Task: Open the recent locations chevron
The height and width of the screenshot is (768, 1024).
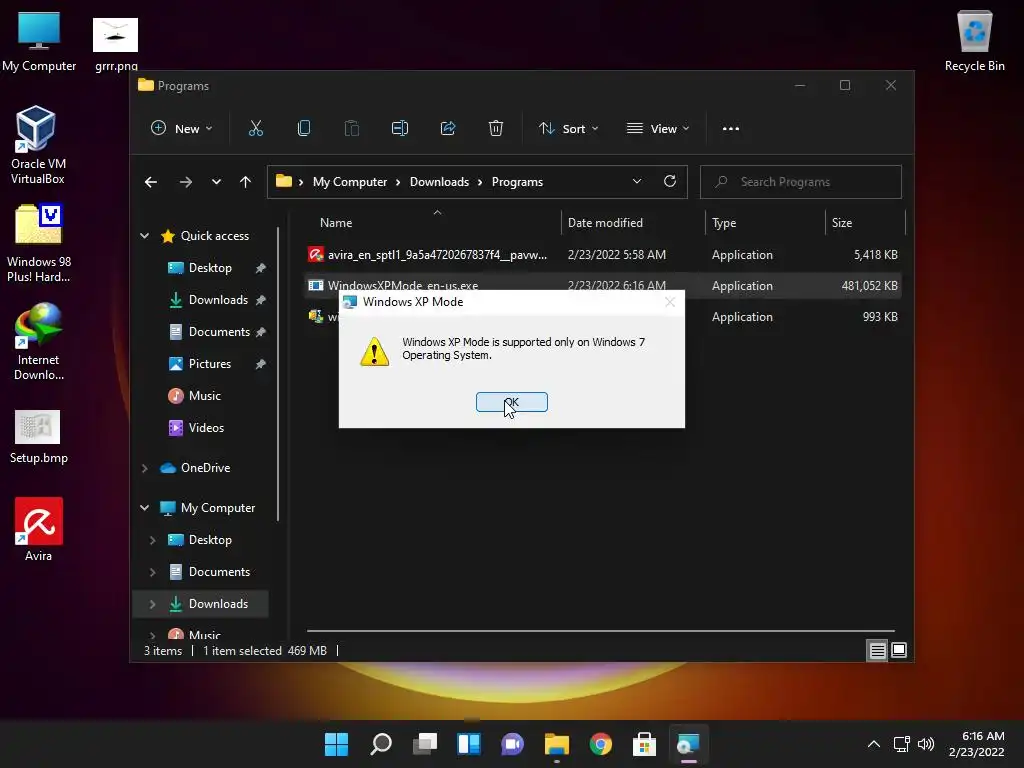Action: (216, 182)
